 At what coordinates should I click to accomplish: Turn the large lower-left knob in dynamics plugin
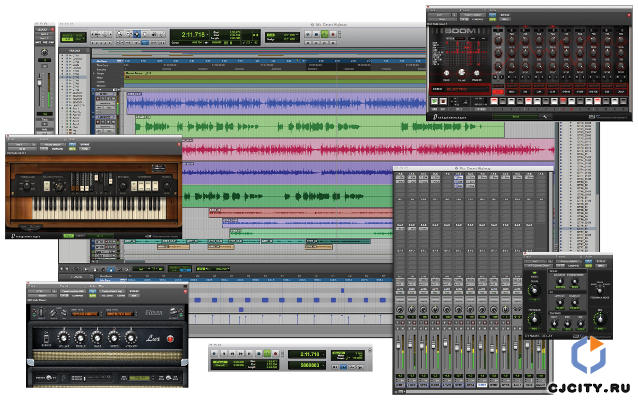(534, 319)
